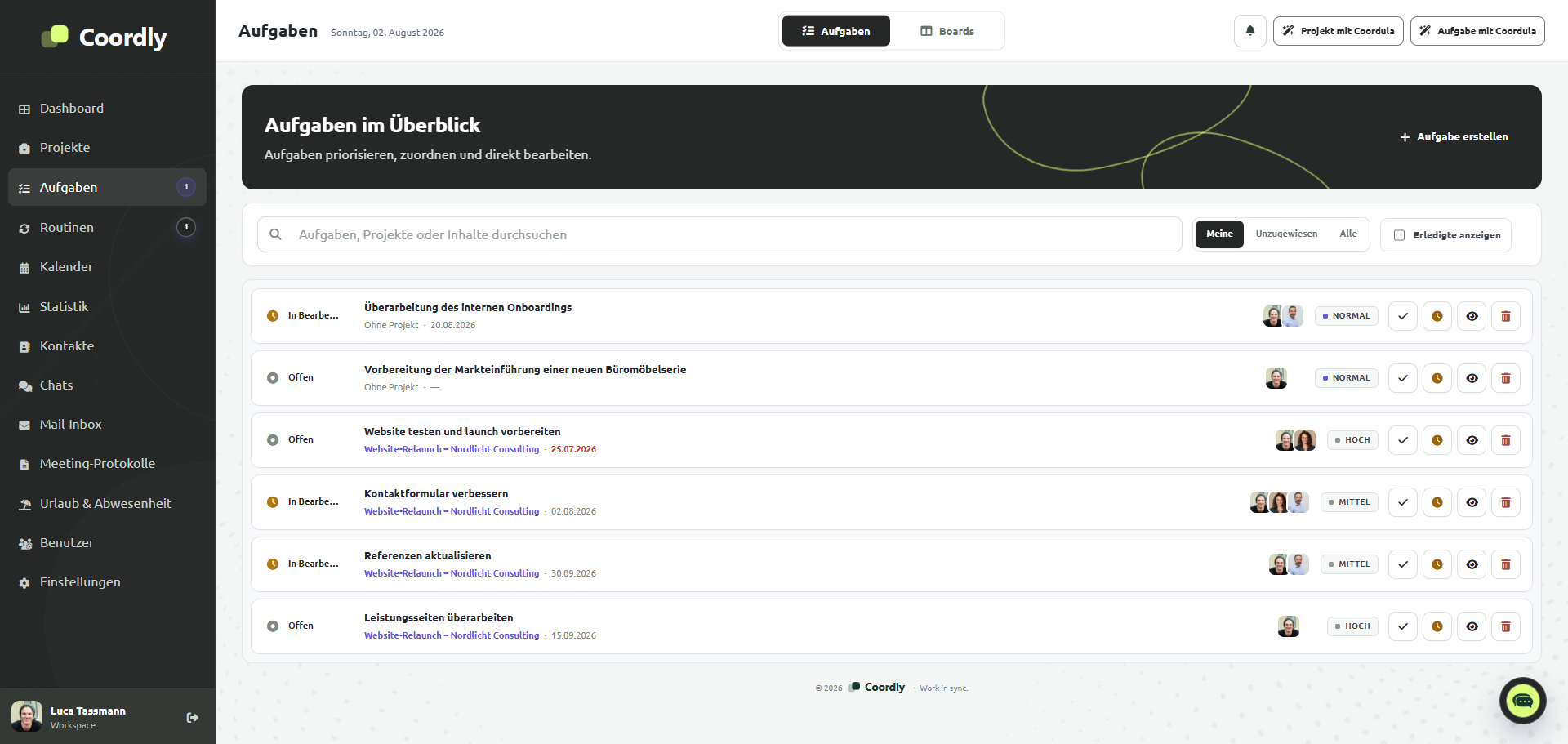The height and width of the screenshot is (744, 1568).
Task: Click the Coordly logo in sidebar
Action: tap(104, 37)
